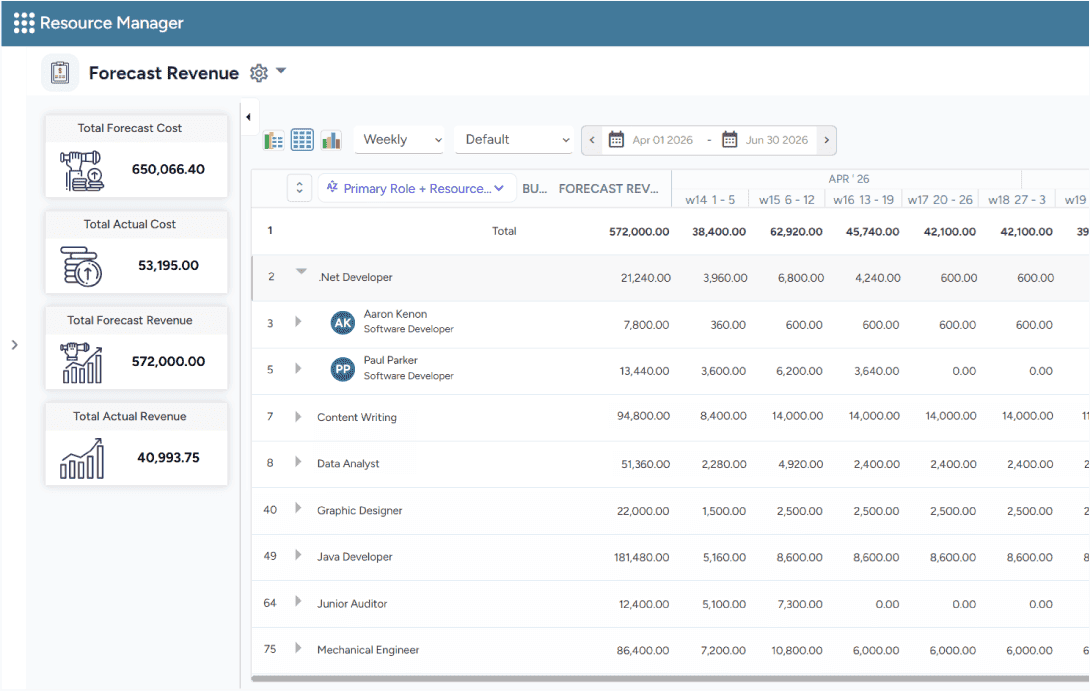Click the Forecast Revenue clipboard icon
Image resolution: width=1090 pixels, height=691 pixels.
coord(60,72)
